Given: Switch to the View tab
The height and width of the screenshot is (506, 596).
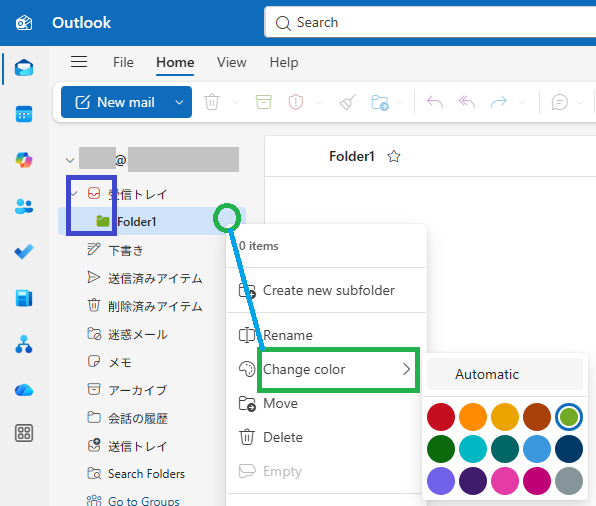Looking at the screenshot, I should click(231, 62).
